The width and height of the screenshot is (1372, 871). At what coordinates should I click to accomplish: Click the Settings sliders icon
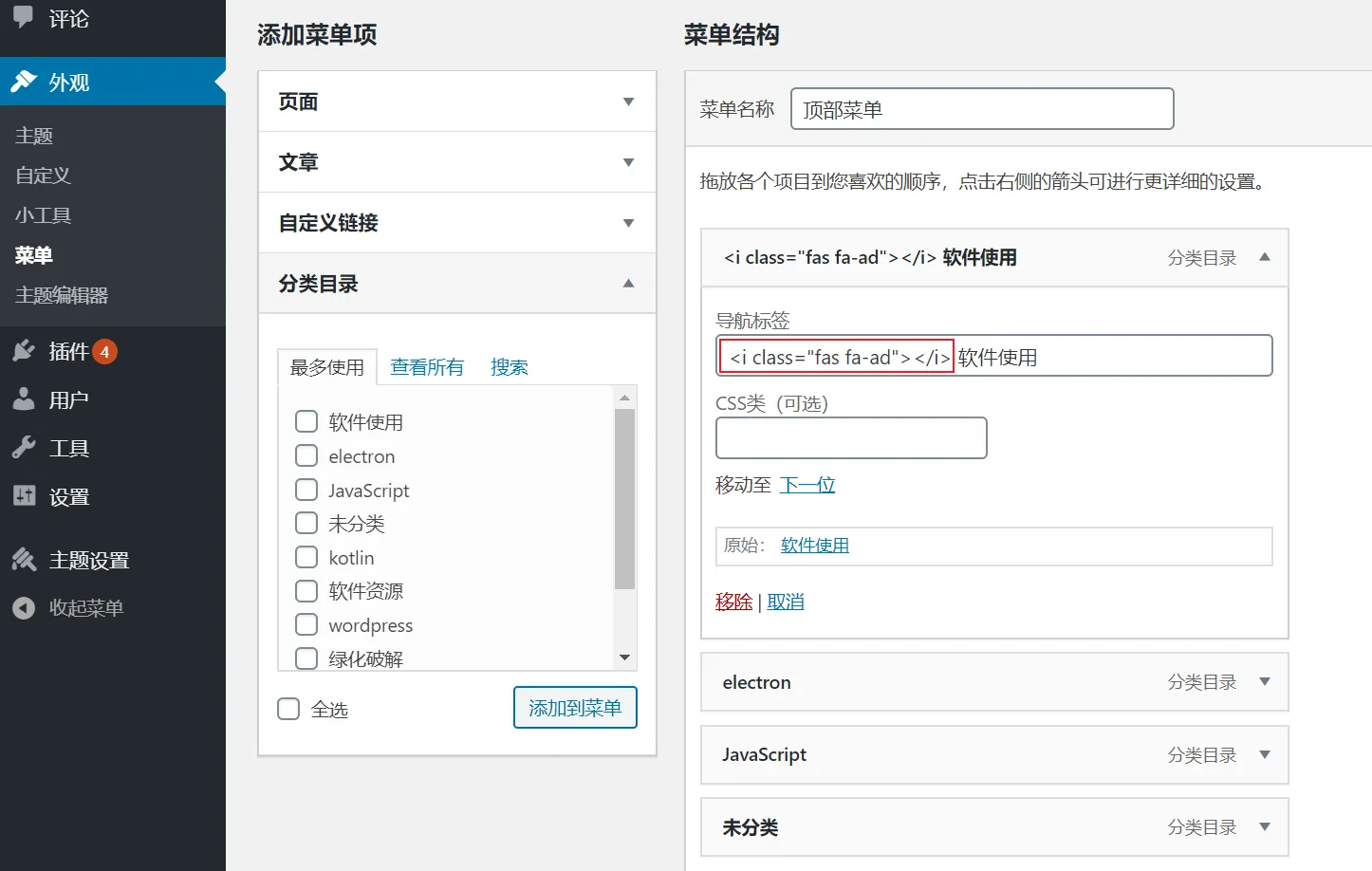pos(24,495)
